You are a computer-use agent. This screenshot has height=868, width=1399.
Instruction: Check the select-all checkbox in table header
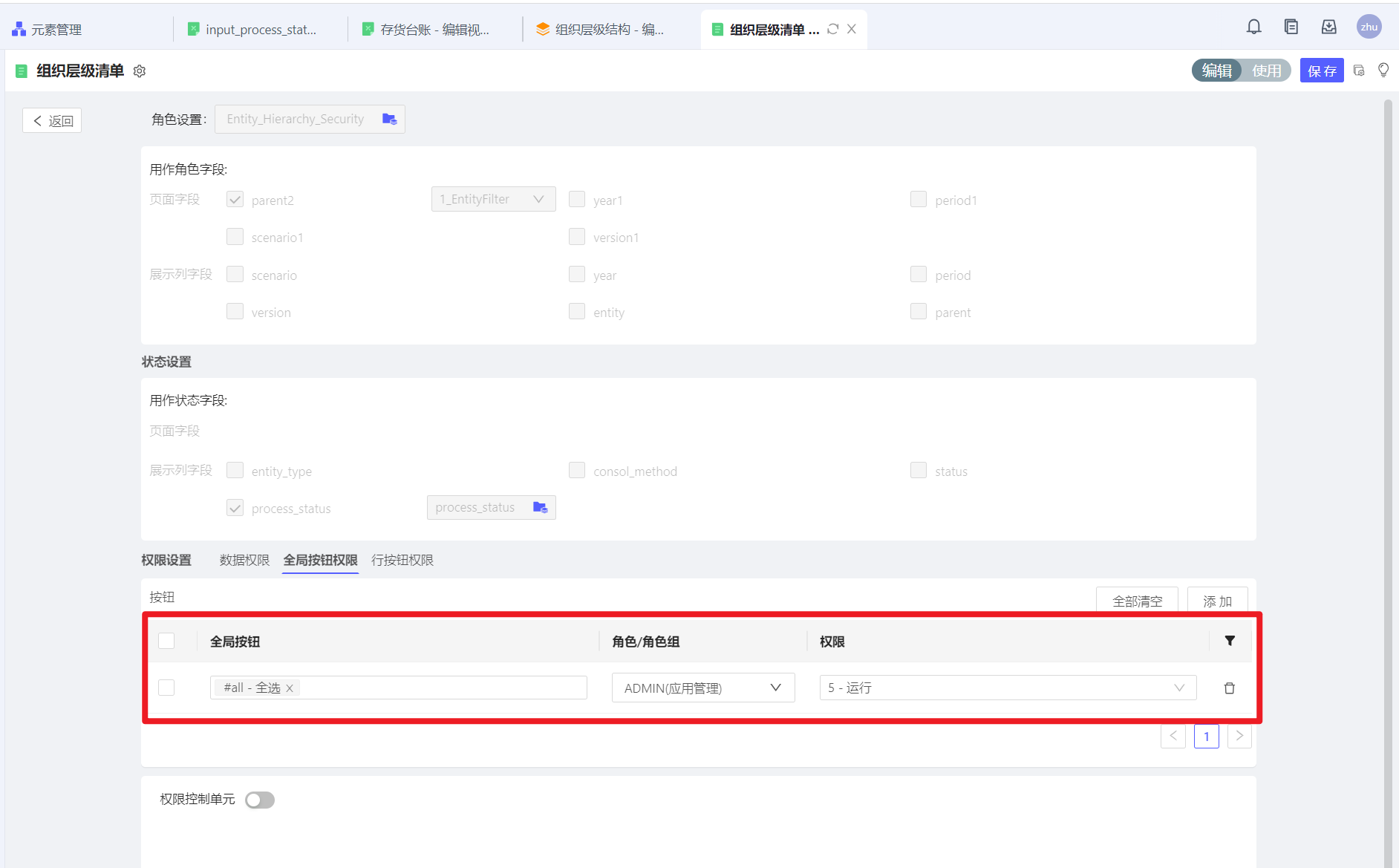point(166,641)
